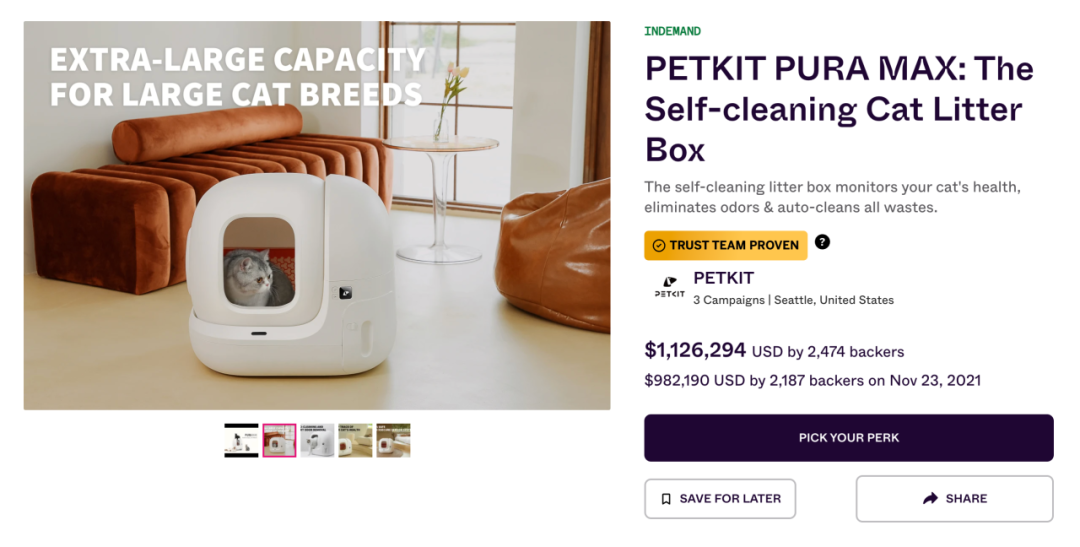Click the PETKIT brand logo
Screen dimensions: 1080x547
669,288
